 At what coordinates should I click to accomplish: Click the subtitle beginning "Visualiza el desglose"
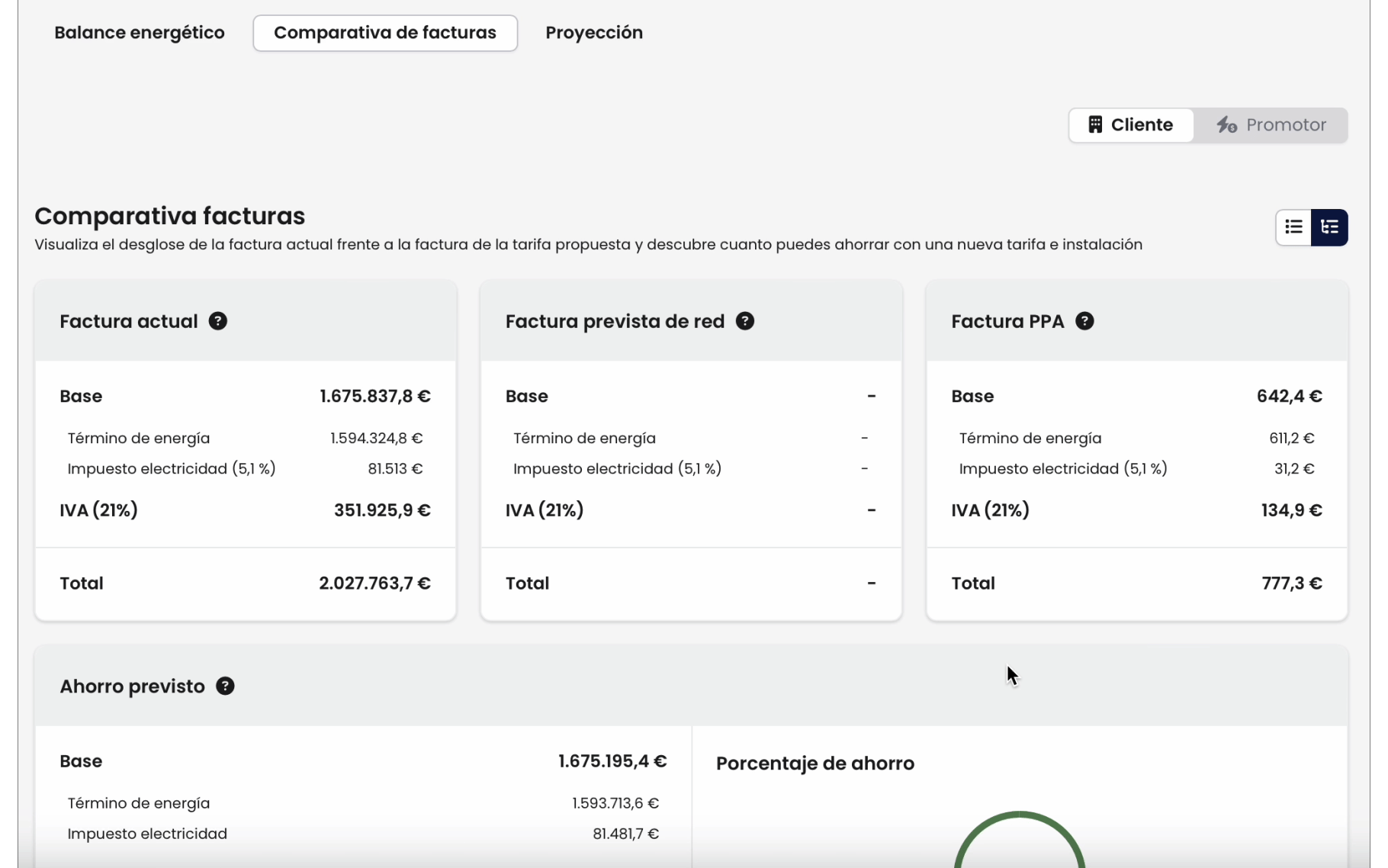tap(589, 245)
